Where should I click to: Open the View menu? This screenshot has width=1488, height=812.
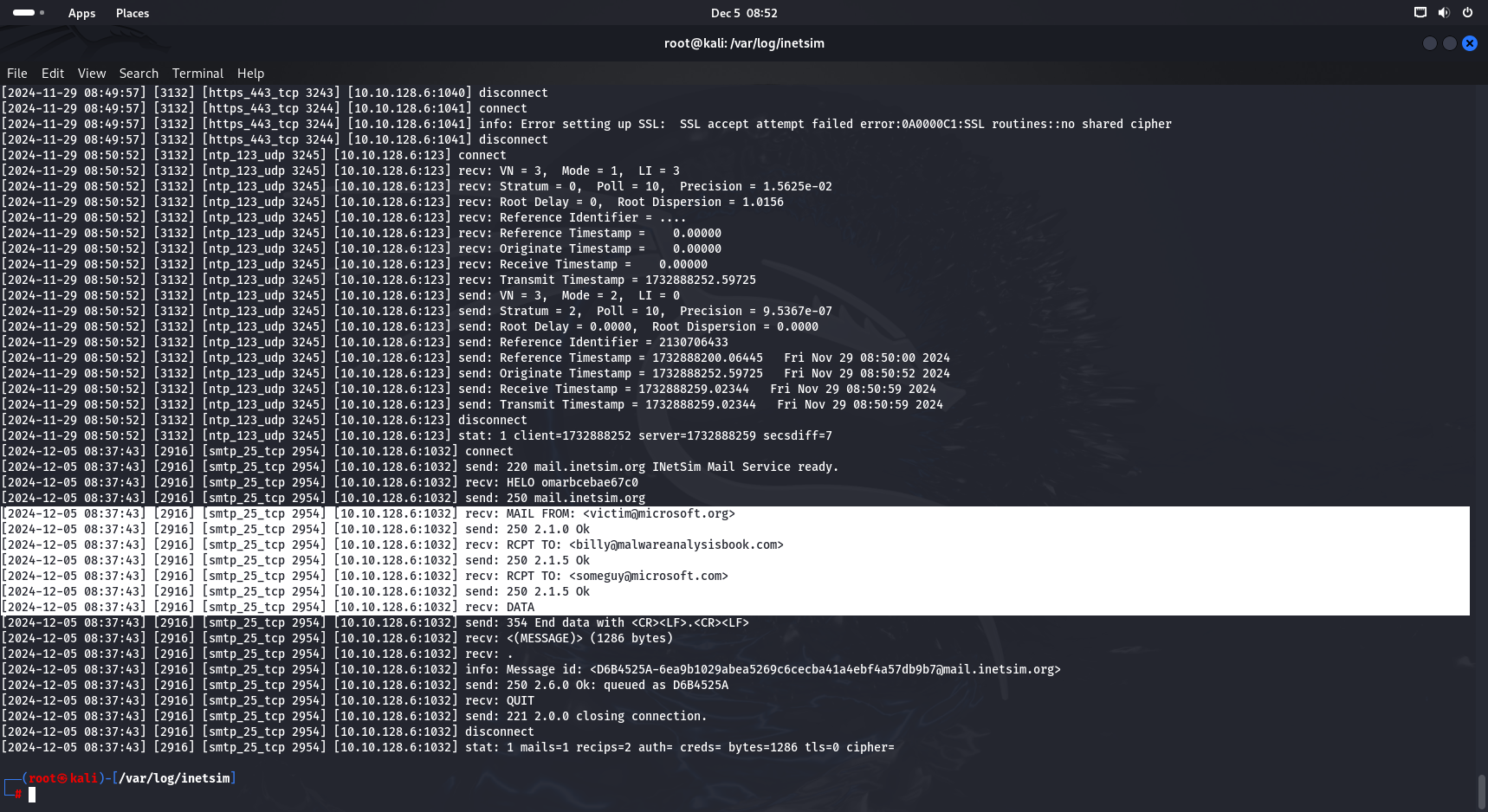tap(92, 74)
